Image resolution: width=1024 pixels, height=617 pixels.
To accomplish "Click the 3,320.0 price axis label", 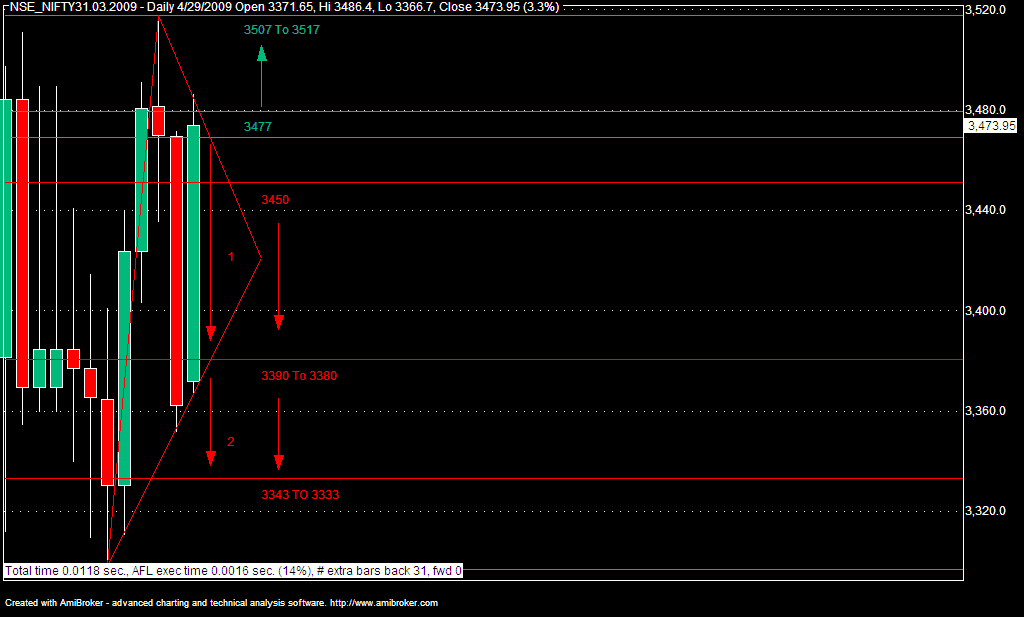I will click(985, 511).
